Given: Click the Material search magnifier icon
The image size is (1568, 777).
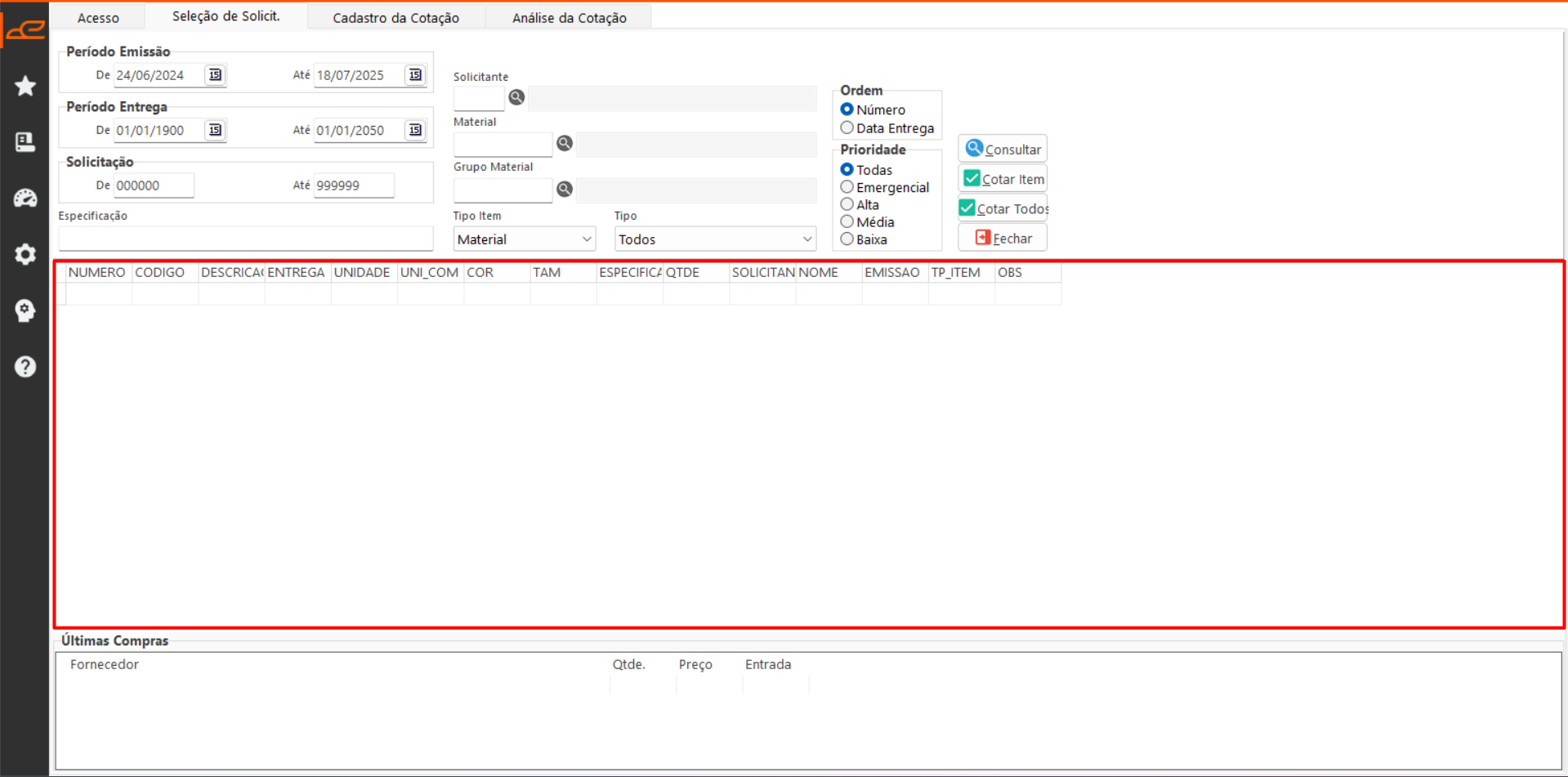Looking at the screenshot, I should pyautogui.click(x=565, y=144).
